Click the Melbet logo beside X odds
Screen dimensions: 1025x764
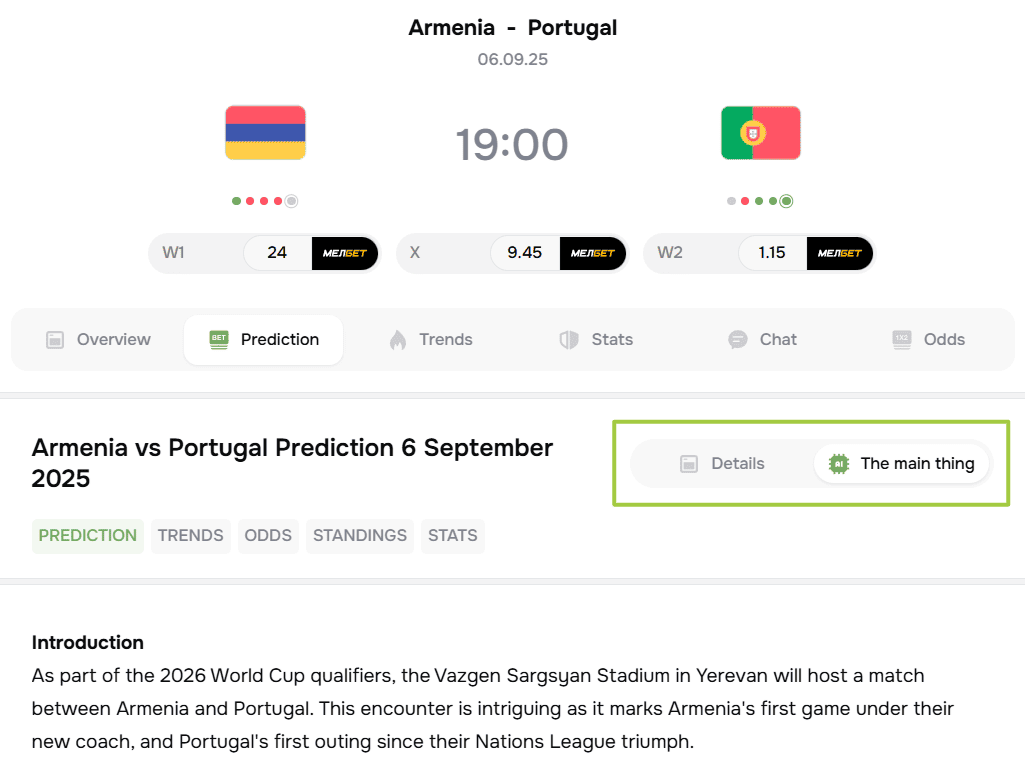[x=593, y=253]
